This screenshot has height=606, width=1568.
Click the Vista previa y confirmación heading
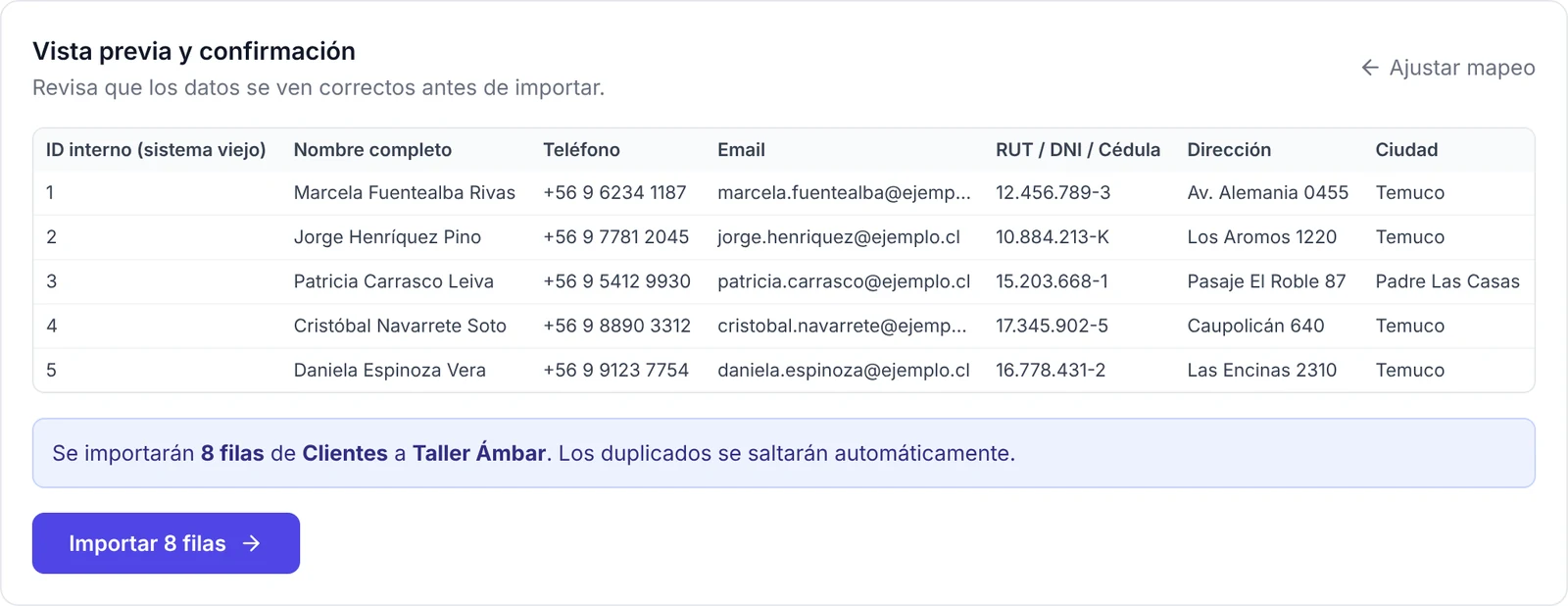[194, 51]
